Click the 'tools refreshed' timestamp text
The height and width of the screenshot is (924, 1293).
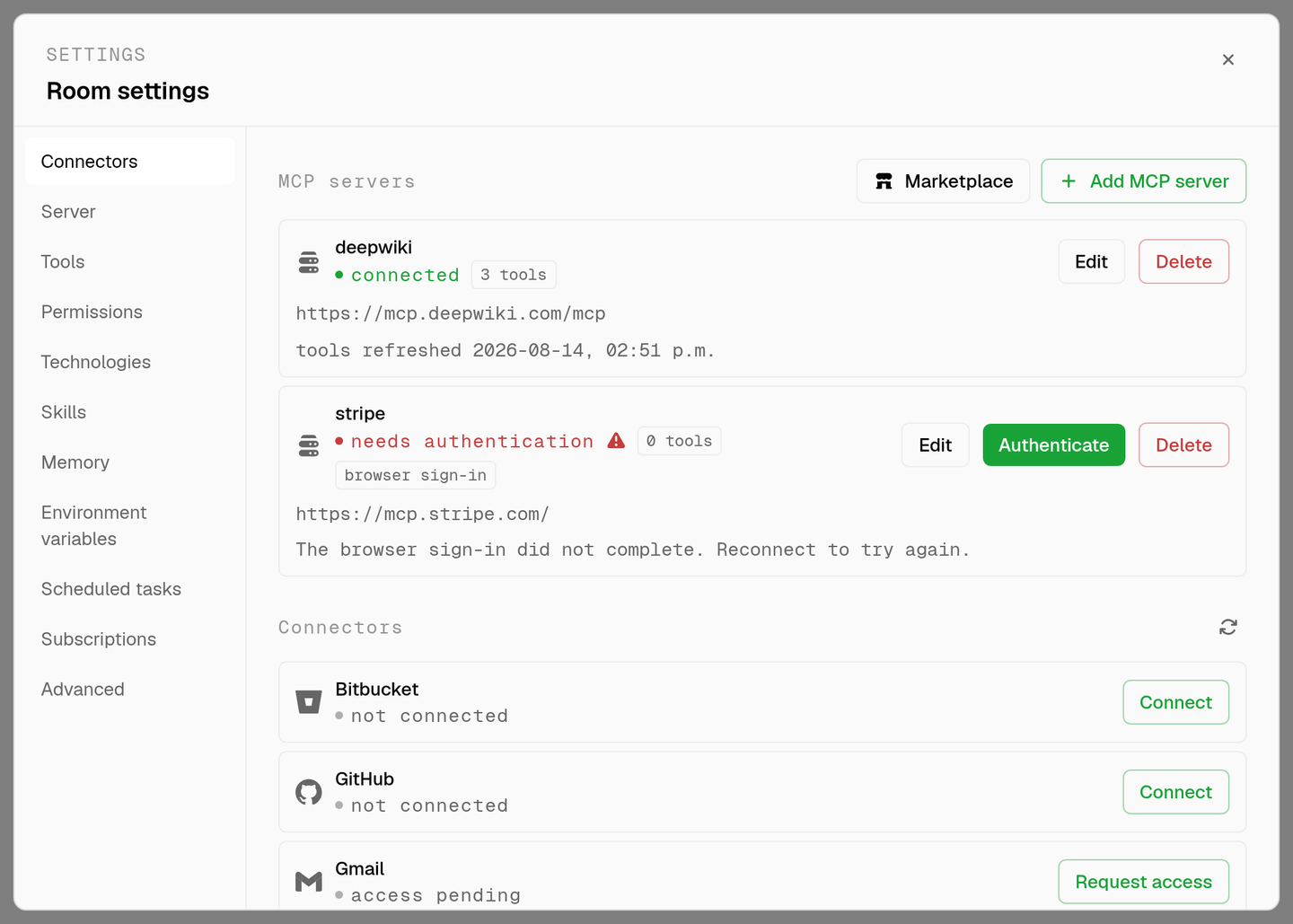(x=506, y=350)
